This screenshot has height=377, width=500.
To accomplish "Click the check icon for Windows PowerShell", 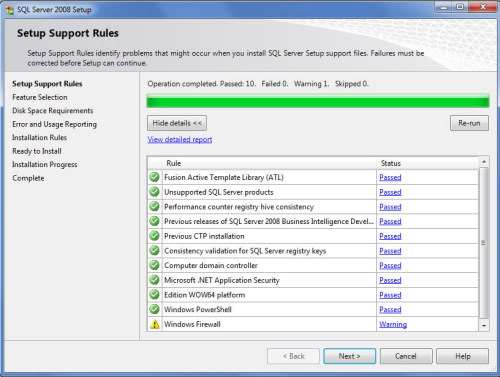I will click(154, 309).
